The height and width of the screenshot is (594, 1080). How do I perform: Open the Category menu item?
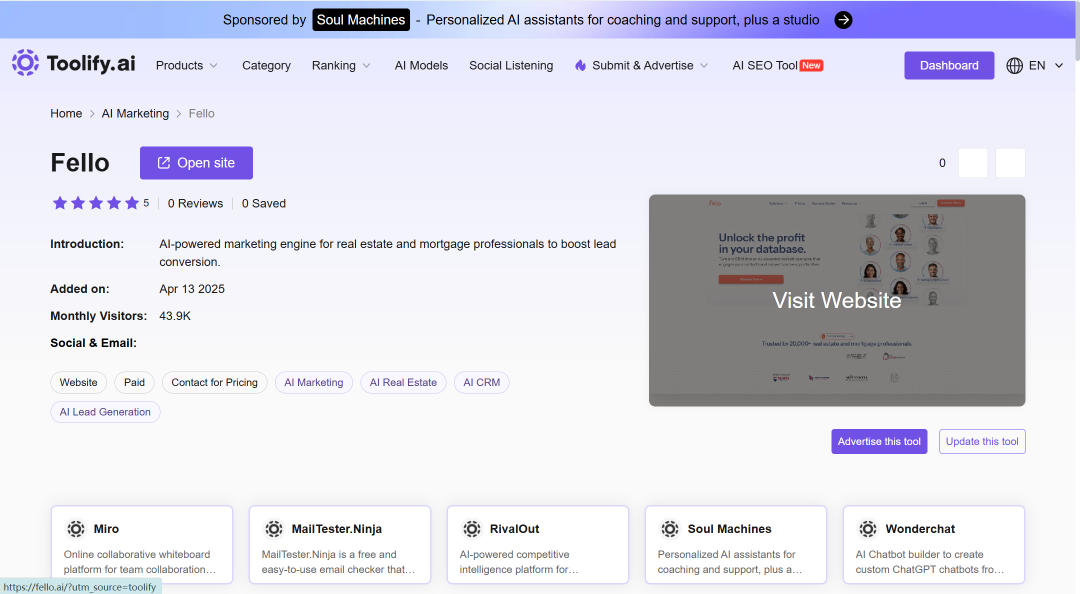tap(267, 65)
